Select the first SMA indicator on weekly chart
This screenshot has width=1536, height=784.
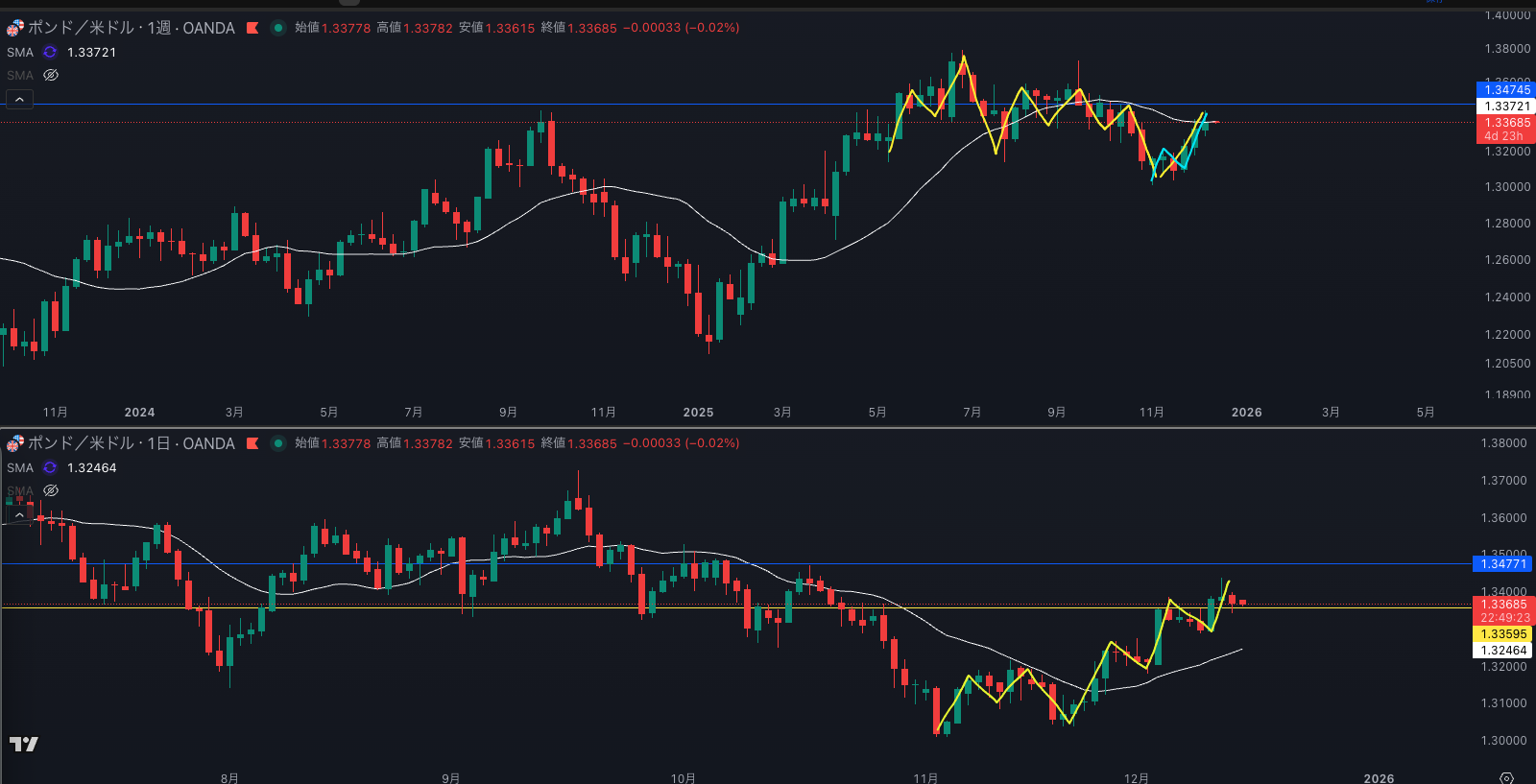click(20, 52)
